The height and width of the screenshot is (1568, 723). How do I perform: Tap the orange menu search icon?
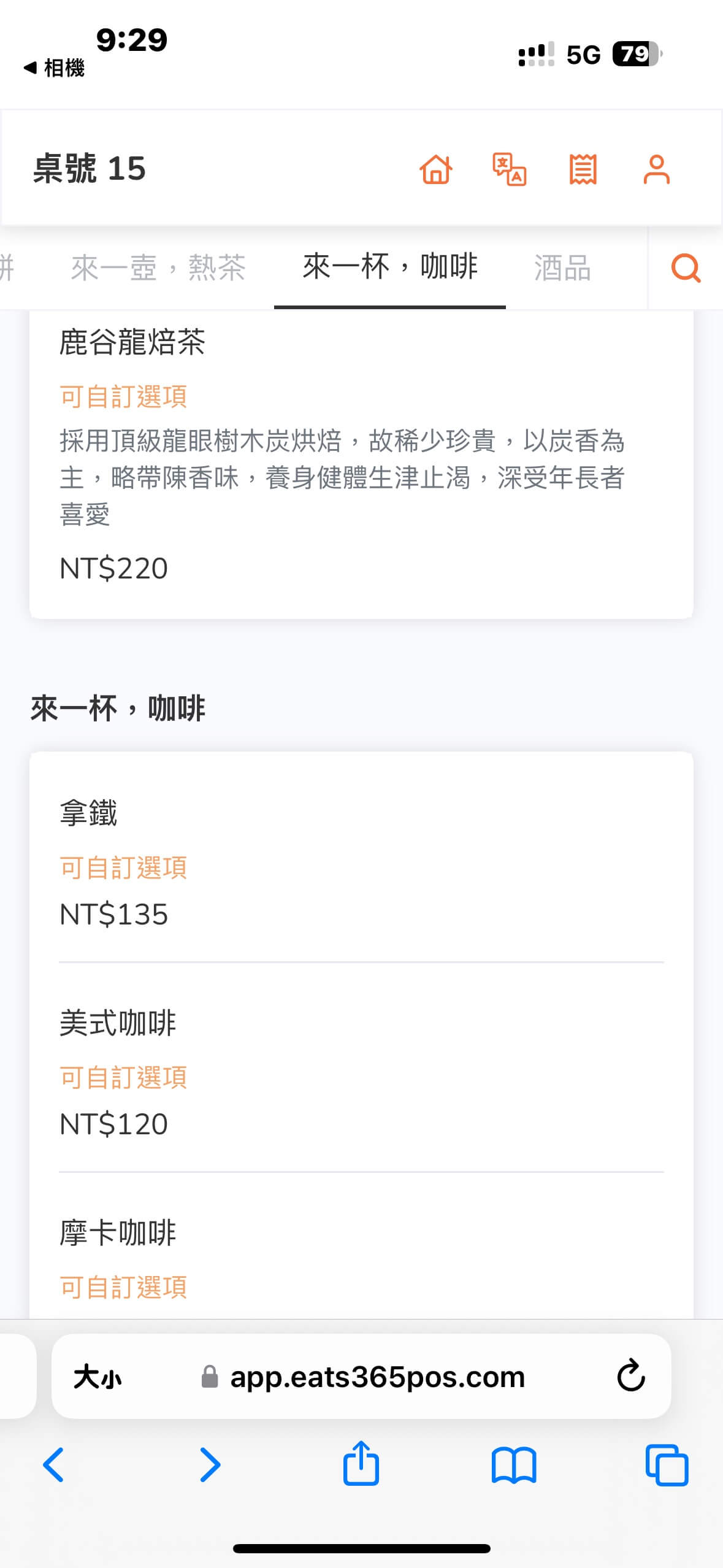tap(686, 268)
